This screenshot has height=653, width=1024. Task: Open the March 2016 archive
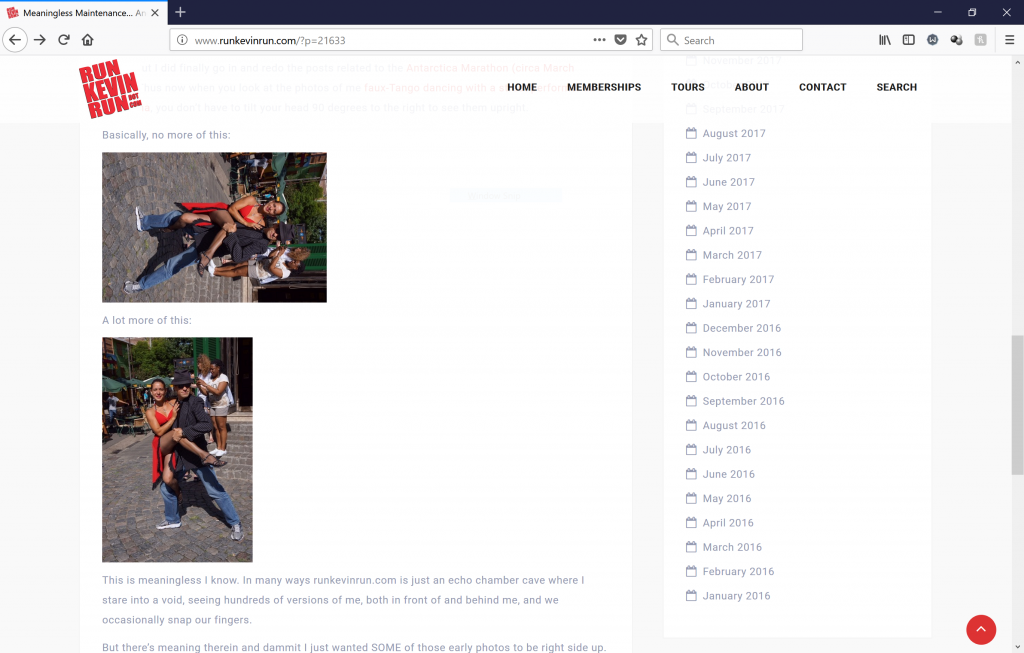[731, 547]
